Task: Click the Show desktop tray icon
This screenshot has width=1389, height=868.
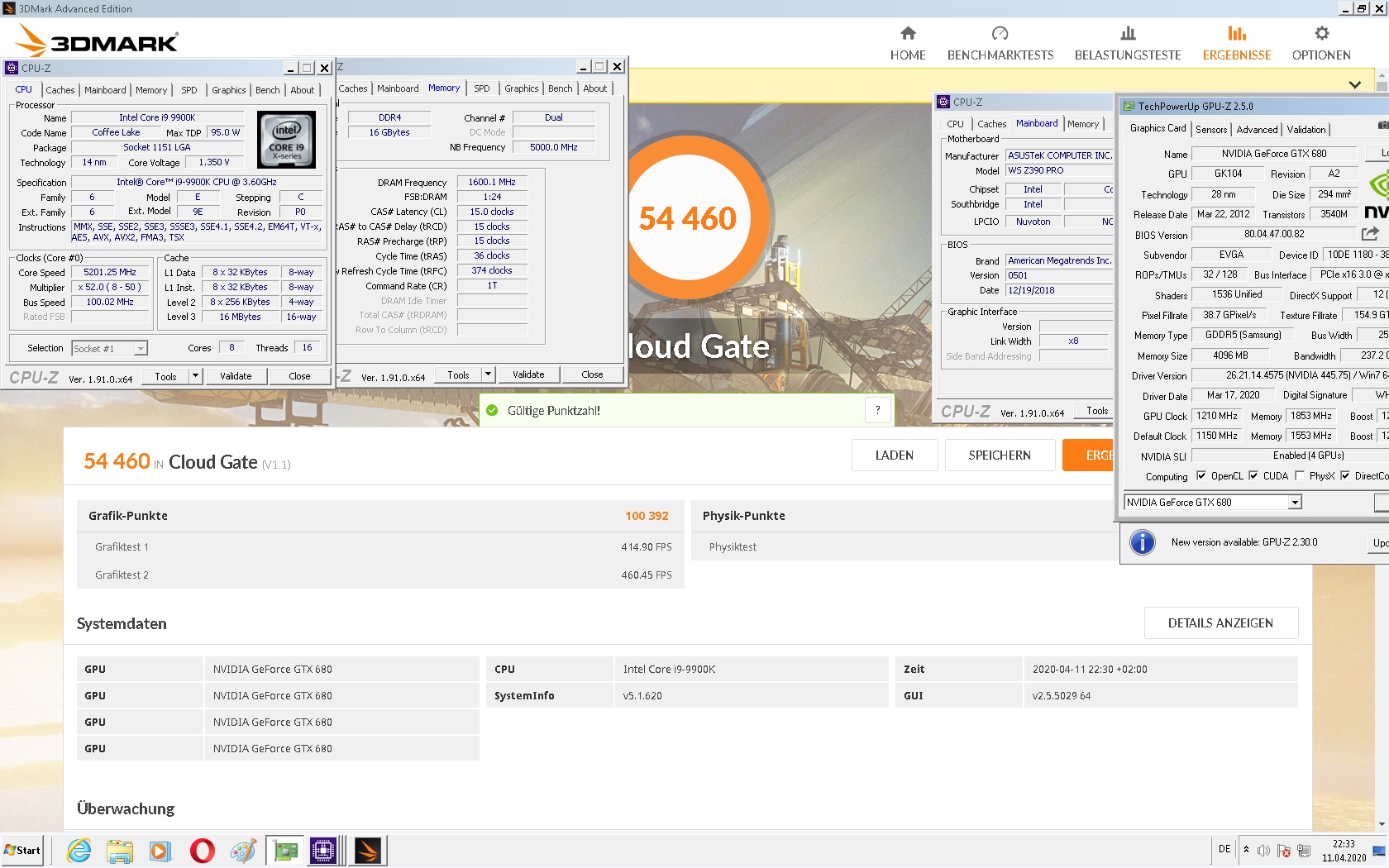Action: click(x=1379, y=851)
